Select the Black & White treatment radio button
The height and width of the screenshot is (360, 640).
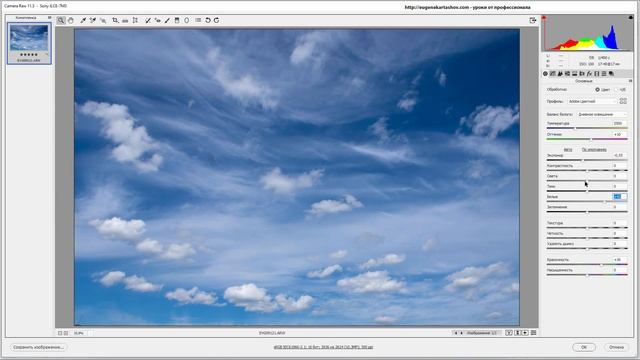tap(616, 89)
